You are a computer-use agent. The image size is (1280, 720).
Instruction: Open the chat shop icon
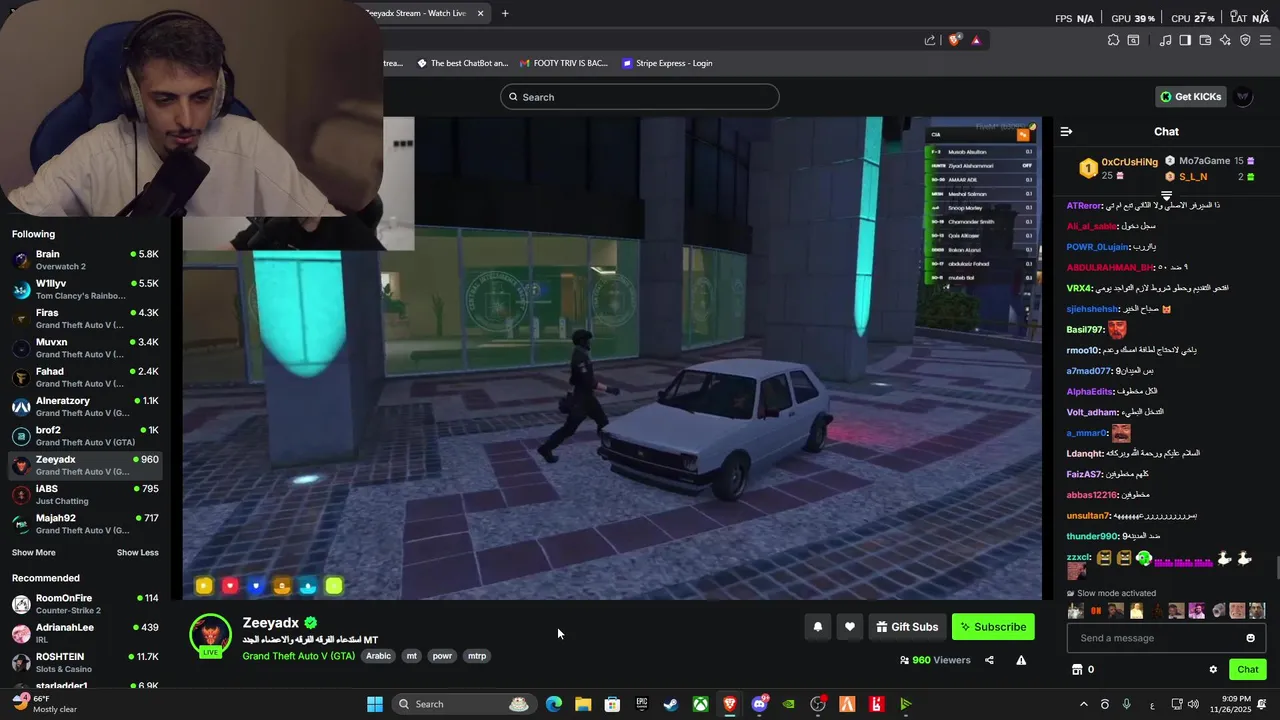coord(1077,670)
